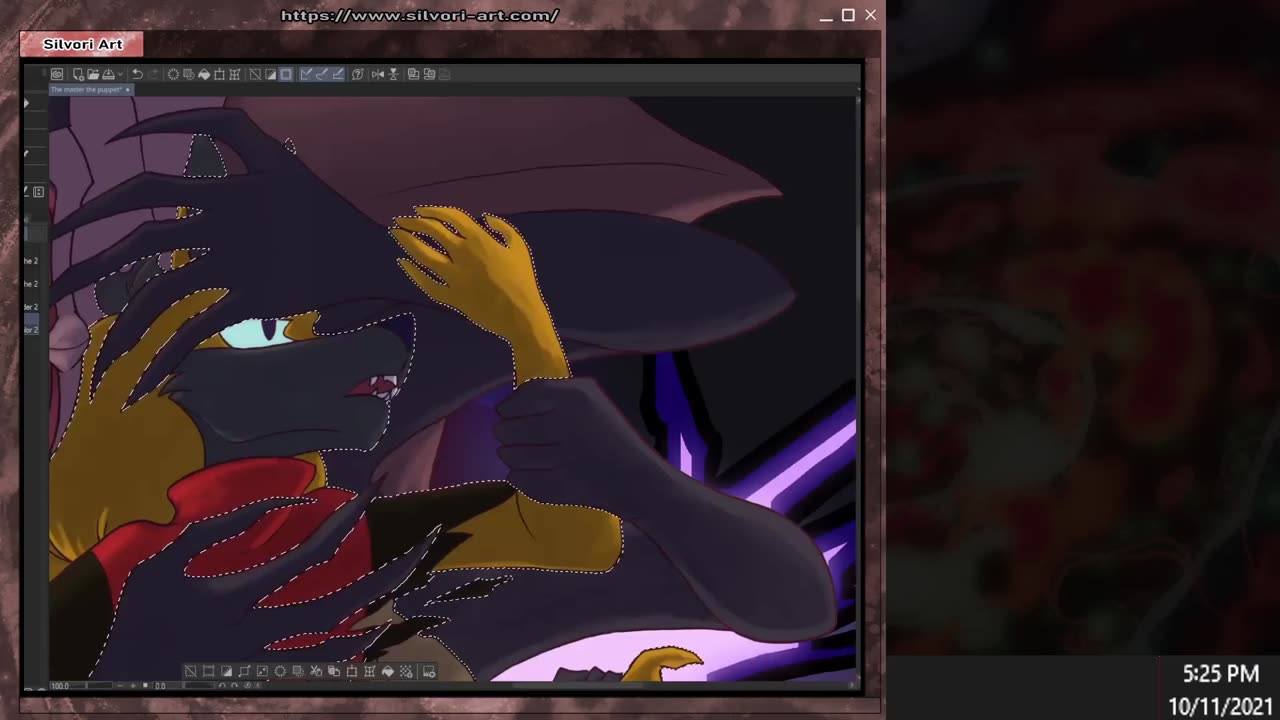Close 'The master the puppet' canvas tab
The image size is (1280, 720).
[128, 90]
